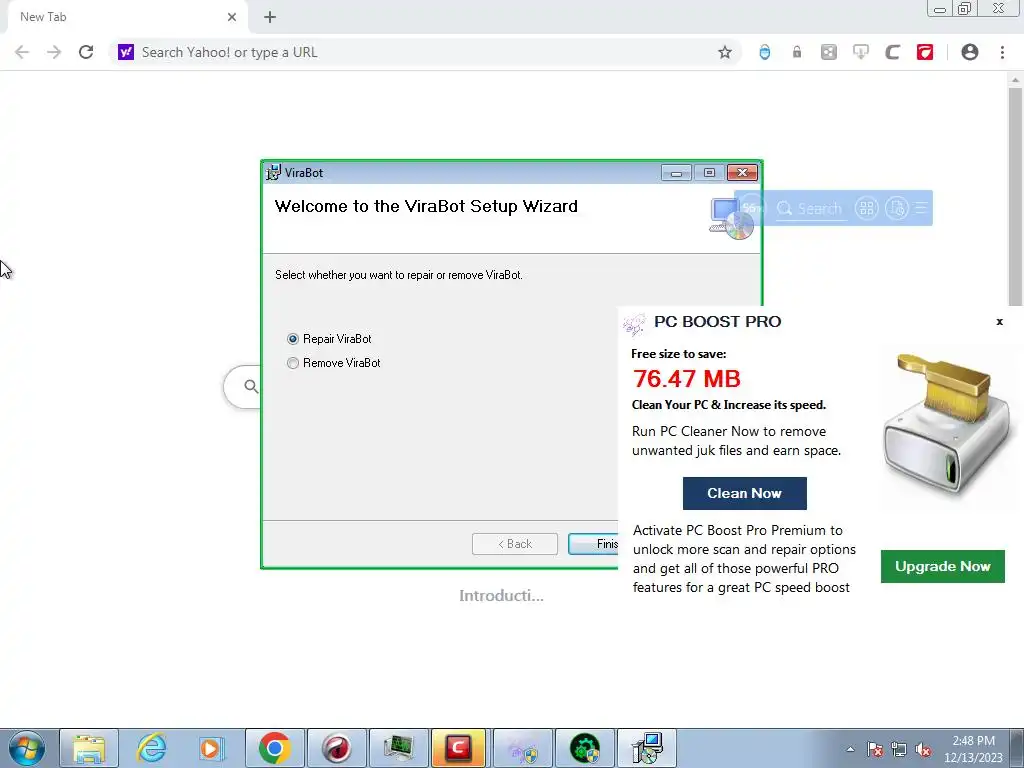Viewport: 1024px width, 768px height.
Task: Open the Windows Start menu
Action: pyautogui.click(x=26, y=748)
